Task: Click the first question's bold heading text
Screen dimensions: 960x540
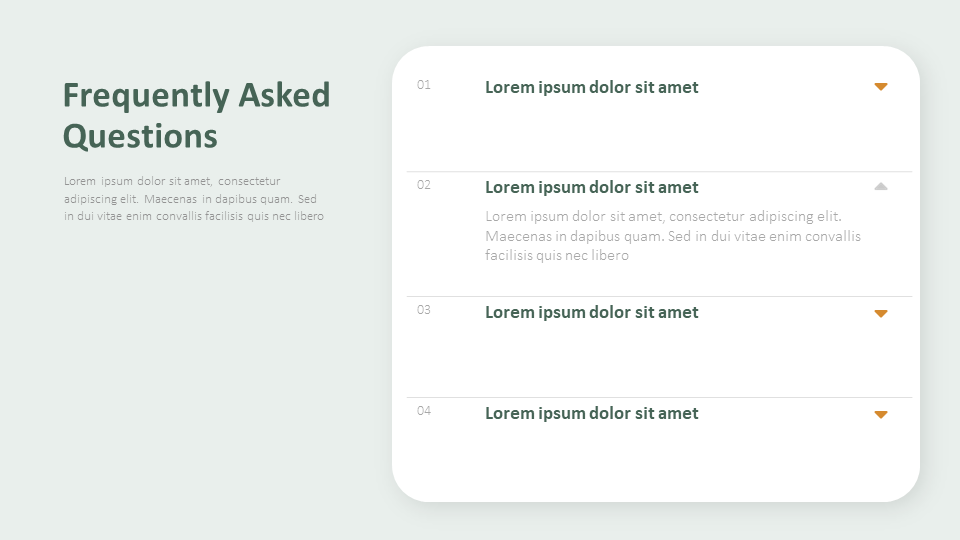Action: (591, 87)
